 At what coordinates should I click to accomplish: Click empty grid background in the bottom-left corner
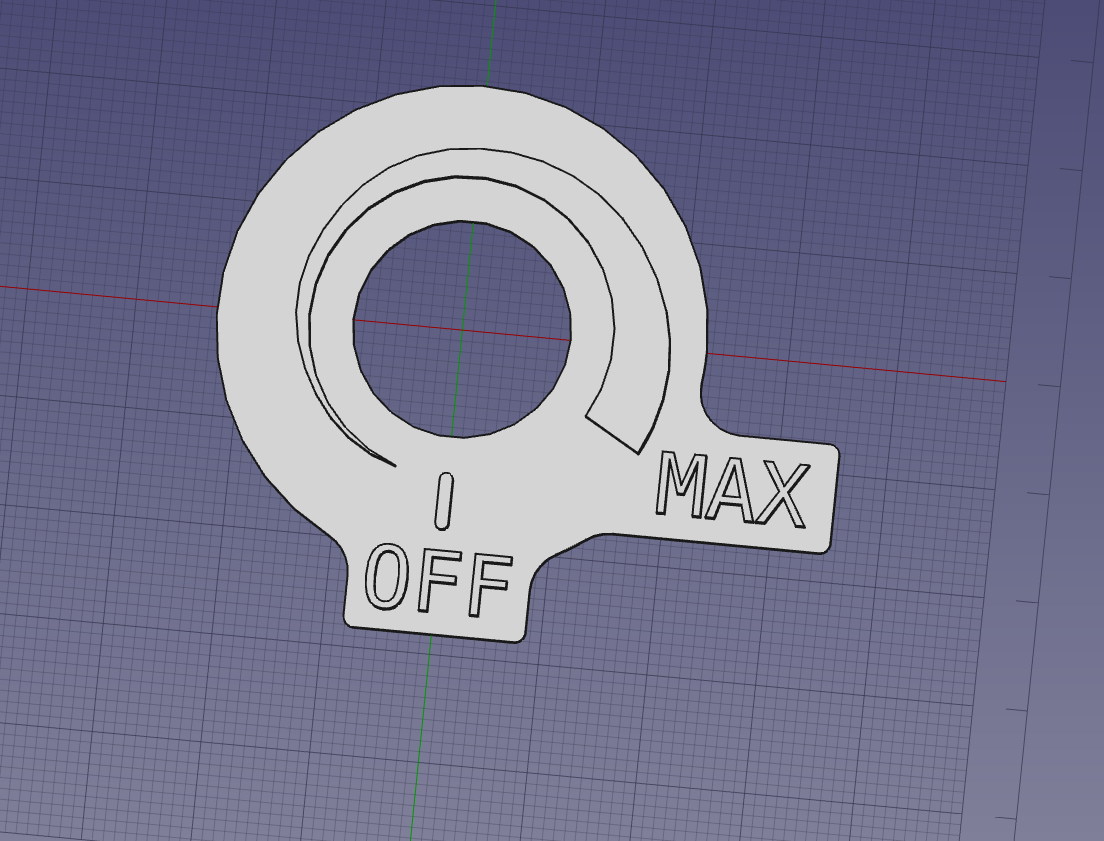pos(100,760)
